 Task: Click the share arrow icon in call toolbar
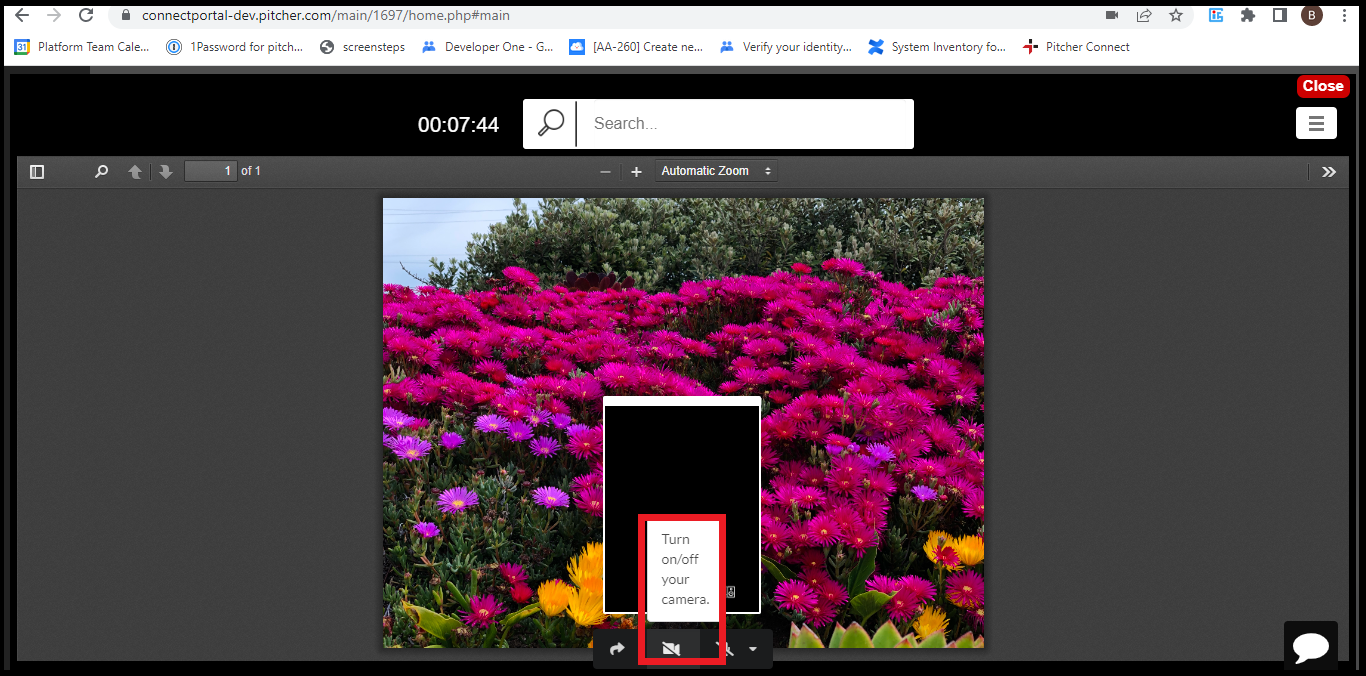click(617, 649)
